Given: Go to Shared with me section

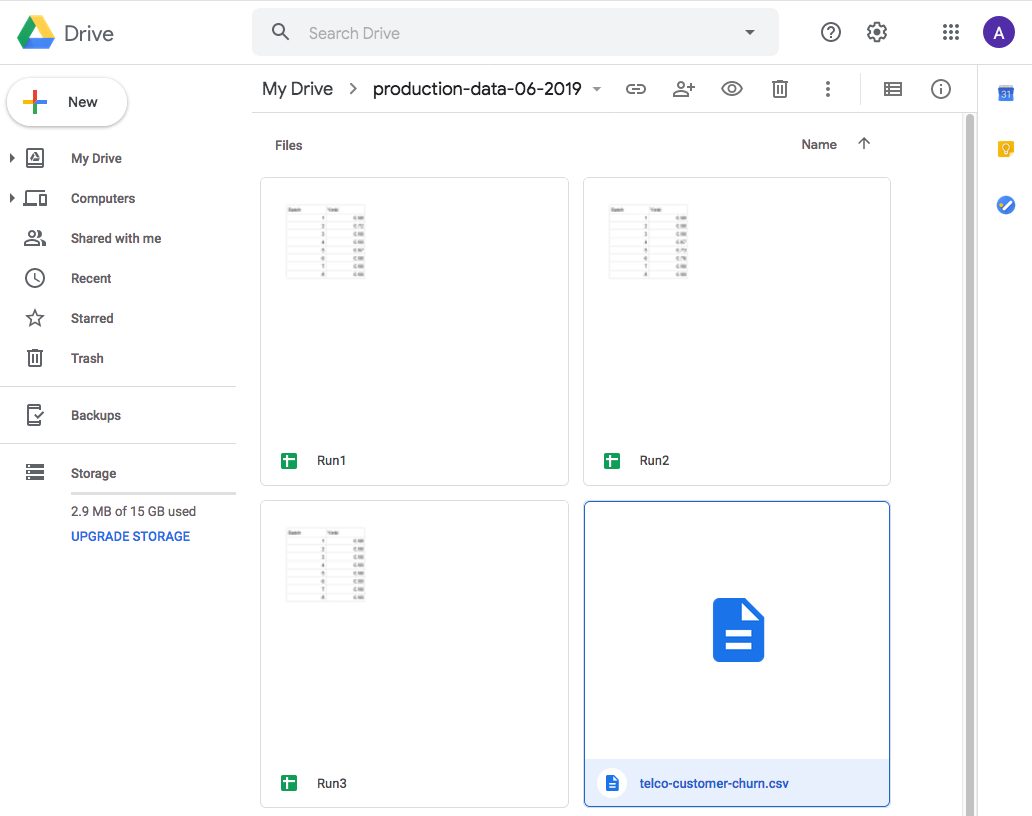Looking at the screenshot, I should tap(116, 238).
